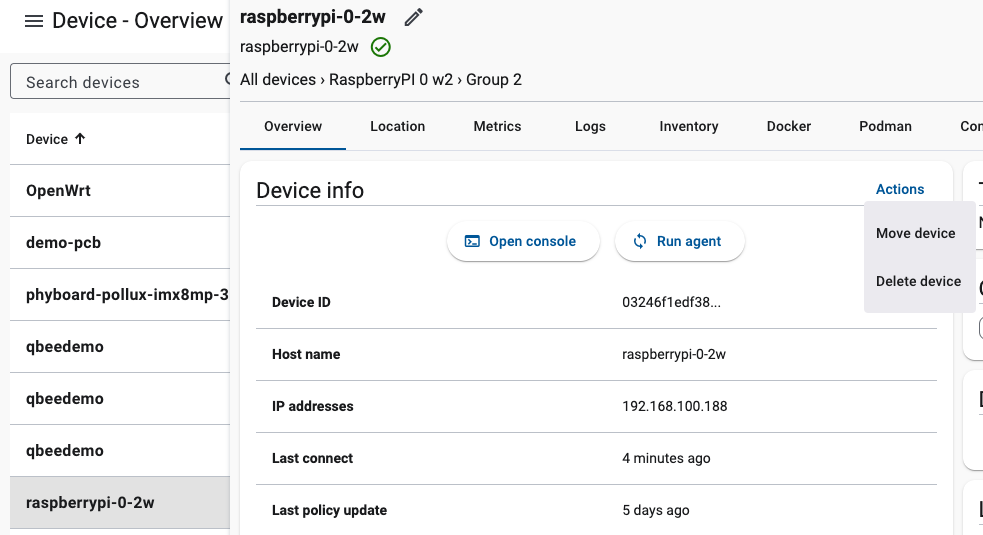Switch to the Location tab
This screenshot has width=983, height=535.
(x=397, y=126)
